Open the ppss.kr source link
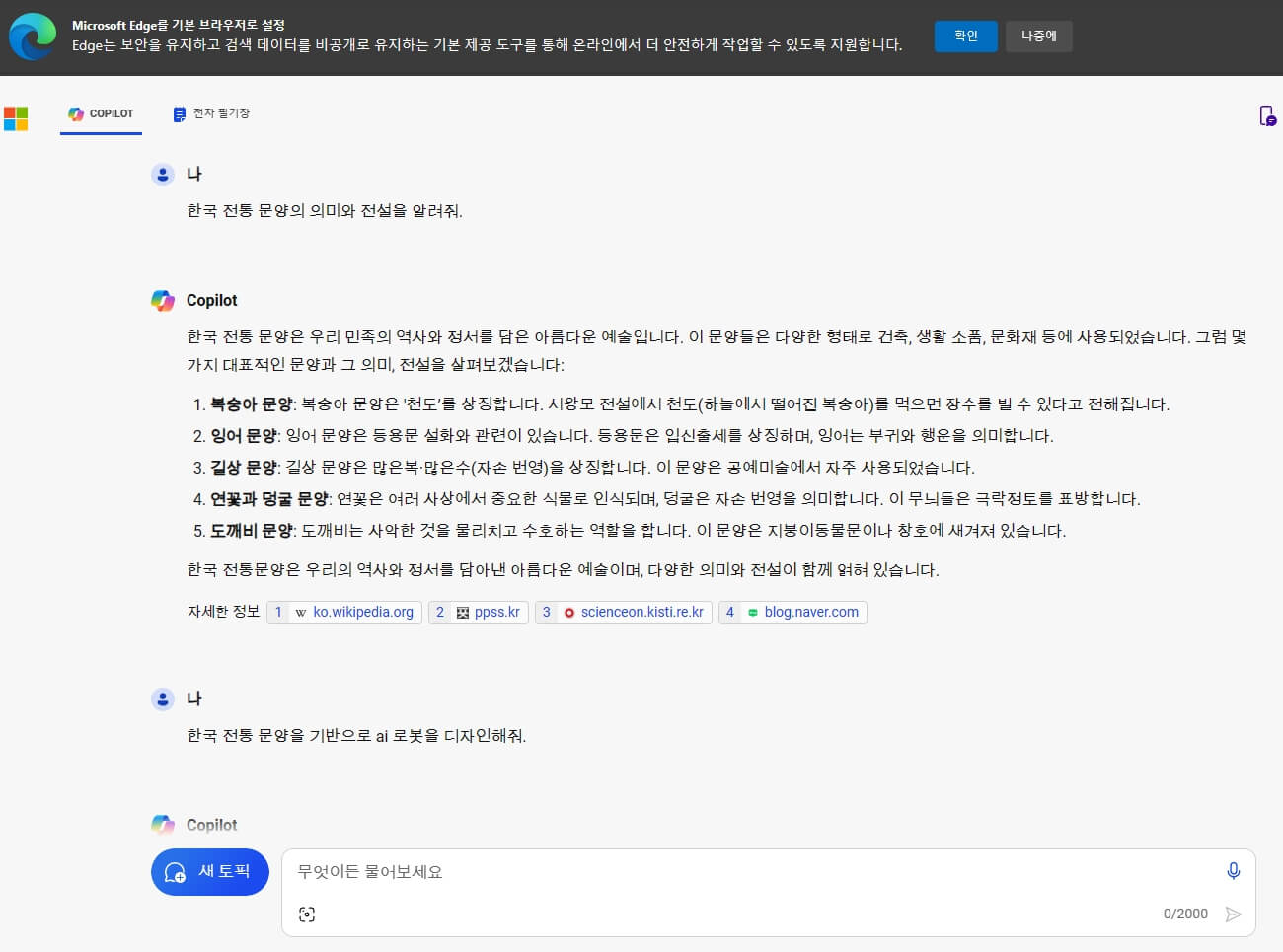The width and height of the screenshot is (1283, 952). 495,612
